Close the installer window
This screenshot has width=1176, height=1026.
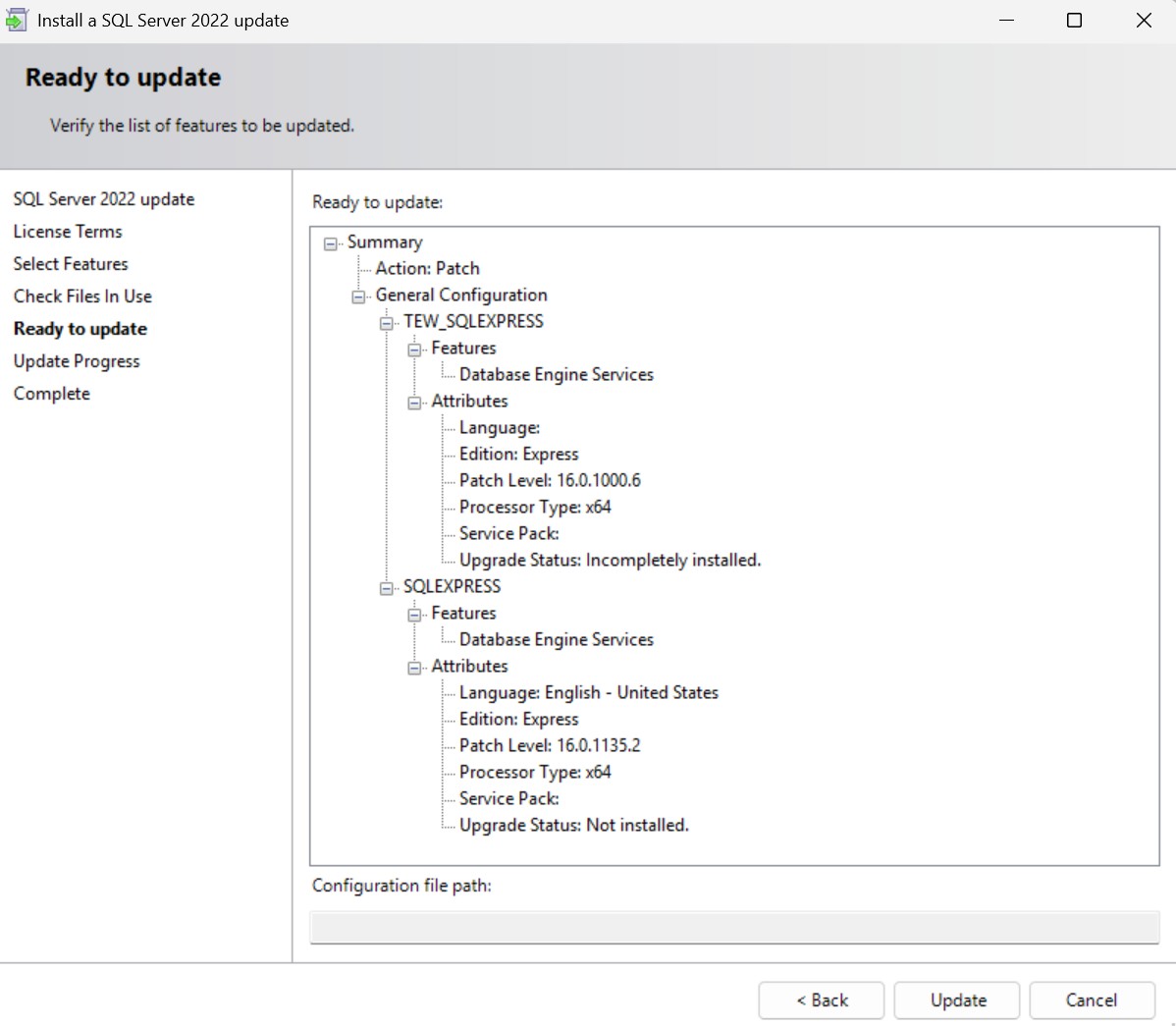click(1143, 21)
